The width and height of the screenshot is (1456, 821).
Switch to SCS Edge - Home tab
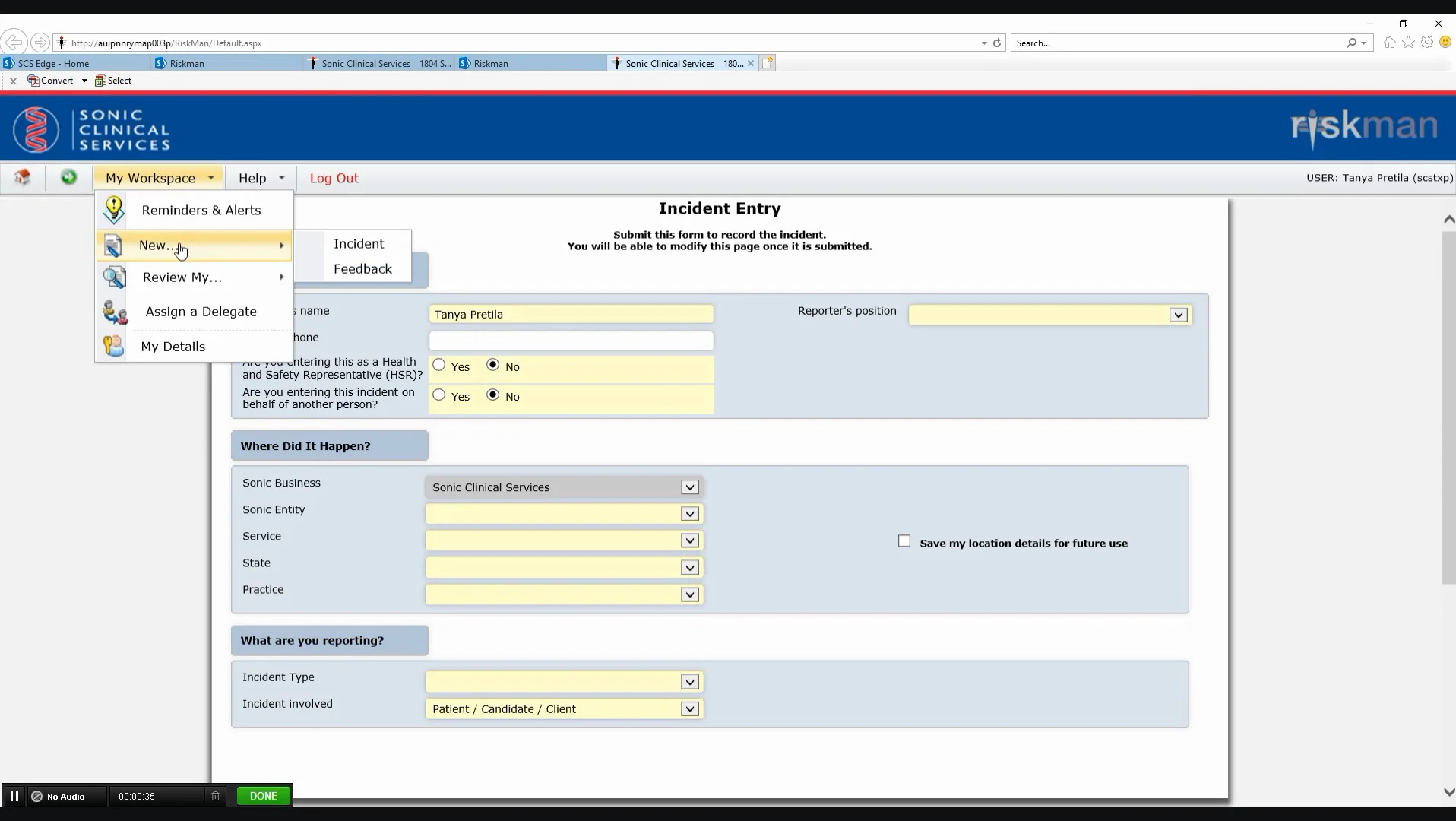click(76, 63)
